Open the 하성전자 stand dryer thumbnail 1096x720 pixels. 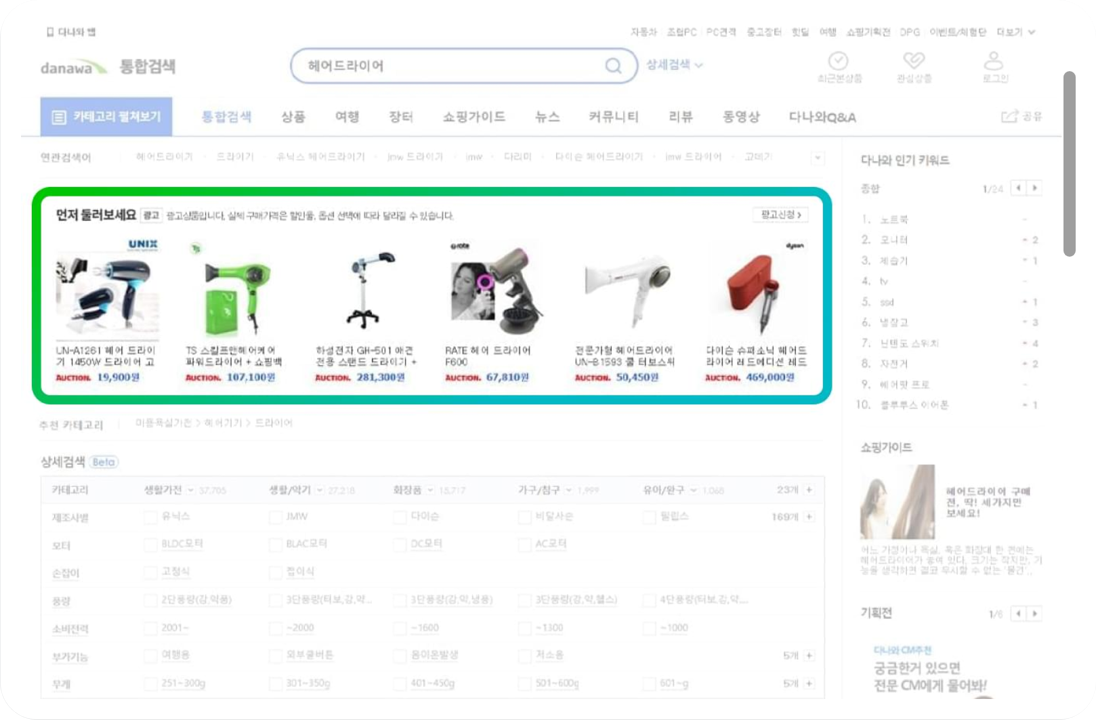pos(366,288)
